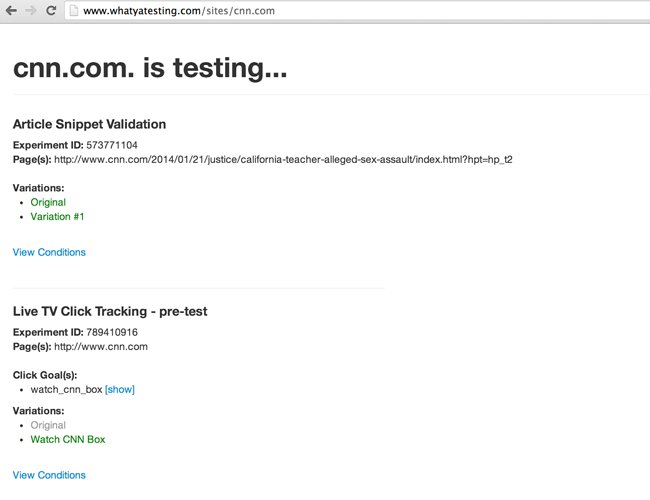Click experiment ID 573771104
650x500 pixels.
(x=112, y=145)
